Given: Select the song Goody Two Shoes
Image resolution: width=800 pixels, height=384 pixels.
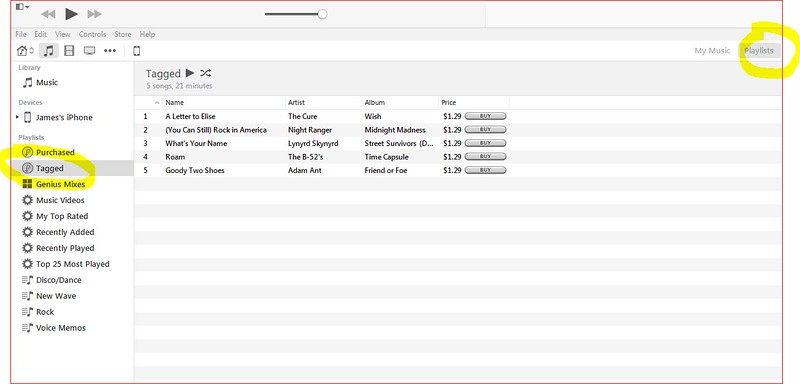Looking at the screenshot, I should point(195,170).
